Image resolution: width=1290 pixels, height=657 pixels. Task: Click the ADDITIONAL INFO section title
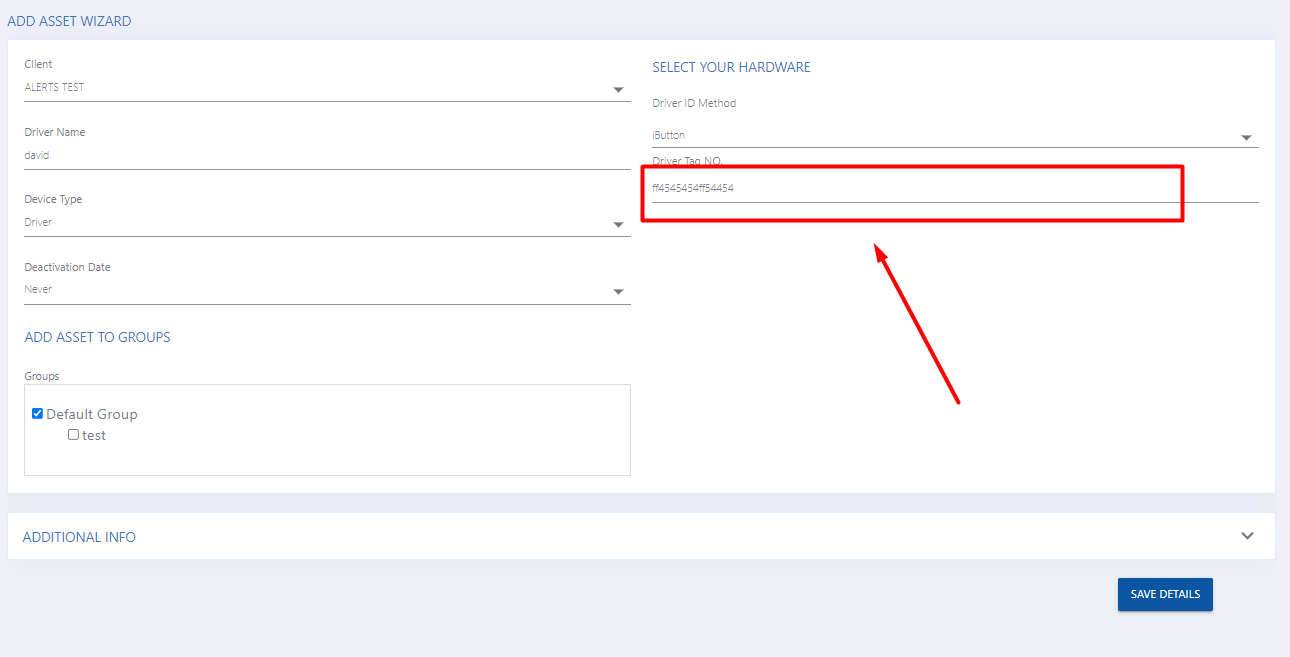click(x=79, y=537)
